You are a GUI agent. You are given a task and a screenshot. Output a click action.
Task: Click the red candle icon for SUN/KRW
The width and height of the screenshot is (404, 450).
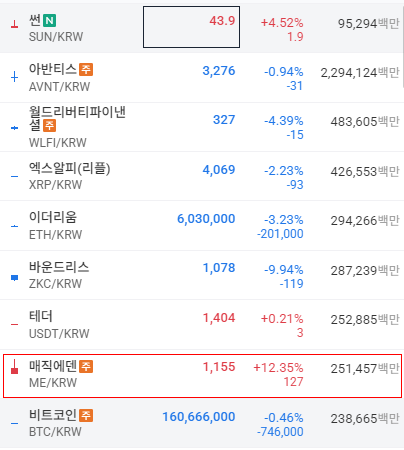(14, 24)
